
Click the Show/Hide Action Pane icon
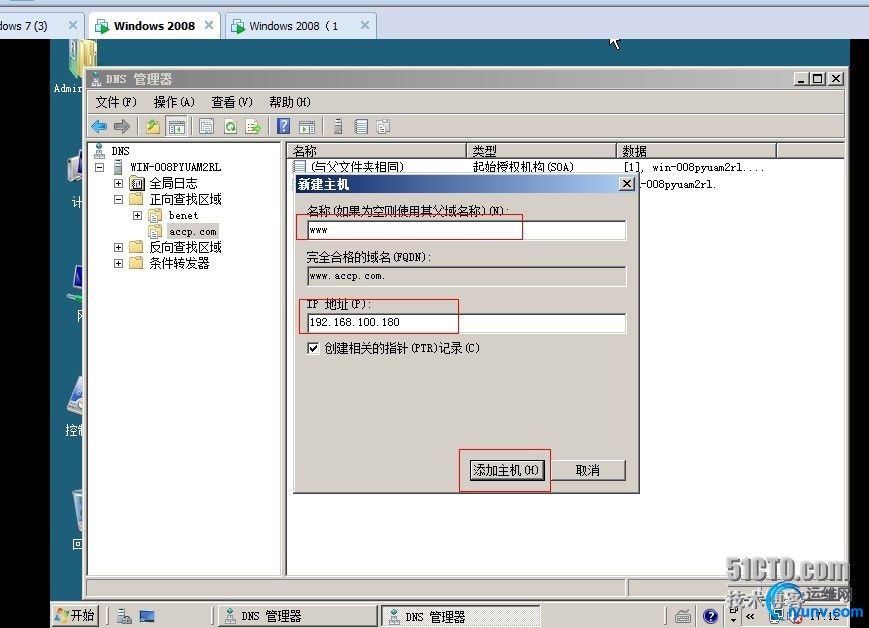pyautogui.click(x=307, y=127)
